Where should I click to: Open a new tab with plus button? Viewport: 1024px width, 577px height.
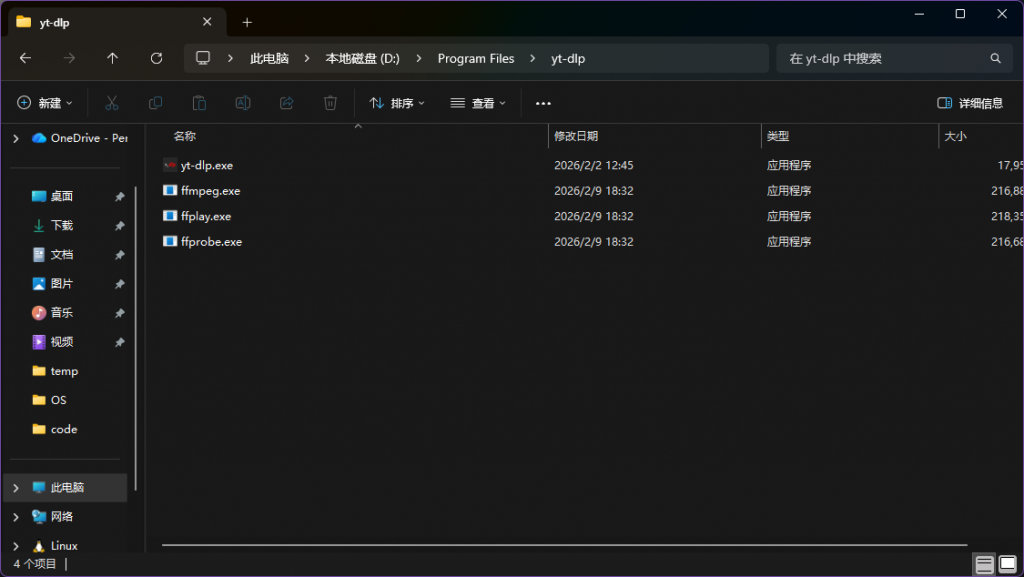[x=247, y=22]
